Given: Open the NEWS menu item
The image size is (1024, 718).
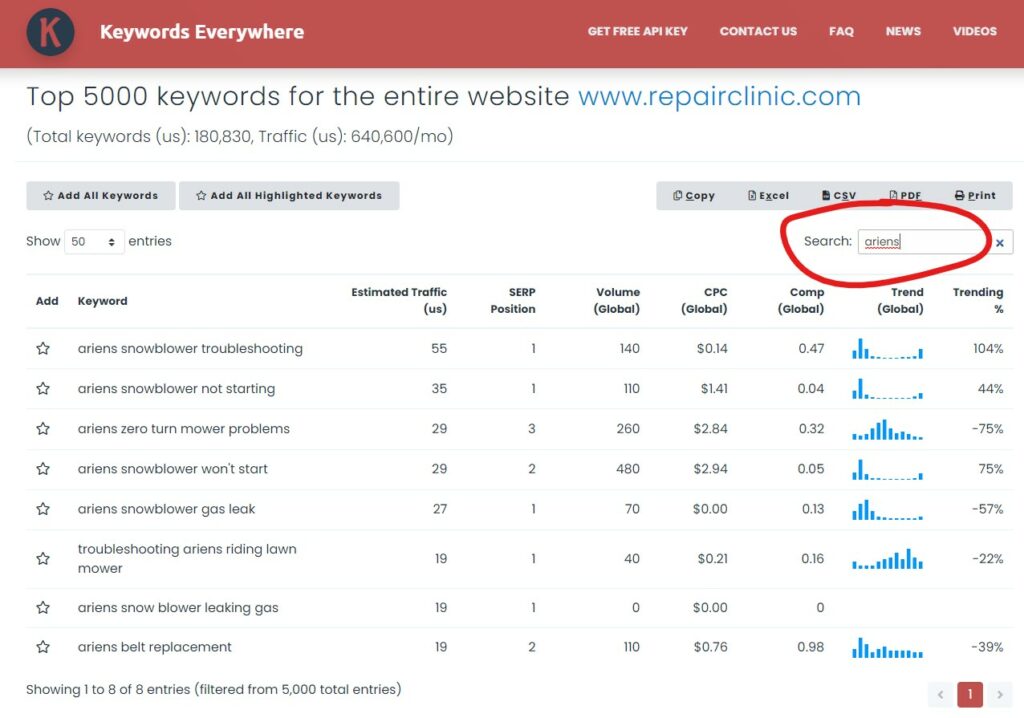Looking at the screenshot, I should click(903, 31).
